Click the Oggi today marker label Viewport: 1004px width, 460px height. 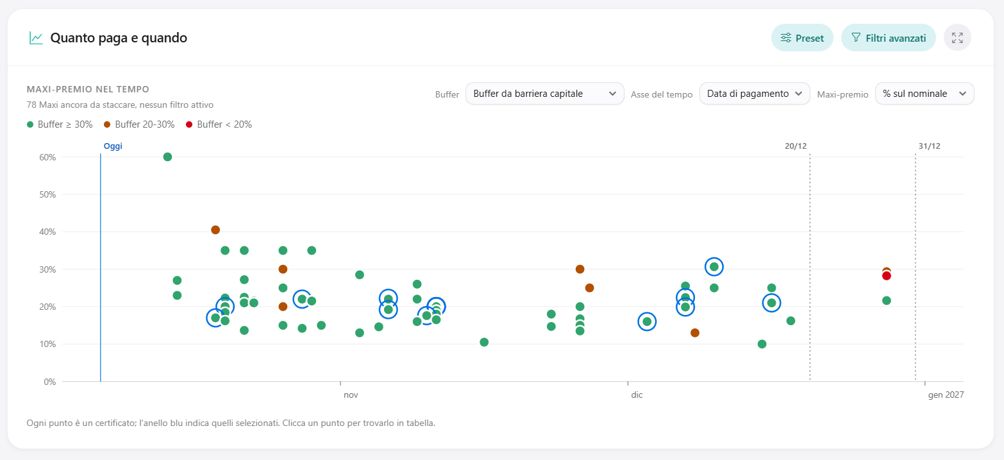coord(113,146)
